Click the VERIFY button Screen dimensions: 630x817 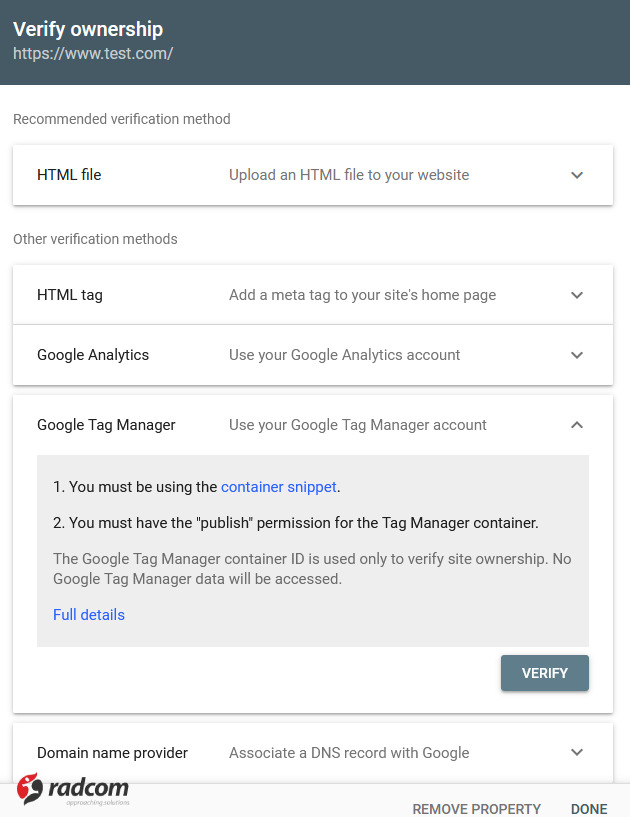click(x=544, y=673)
